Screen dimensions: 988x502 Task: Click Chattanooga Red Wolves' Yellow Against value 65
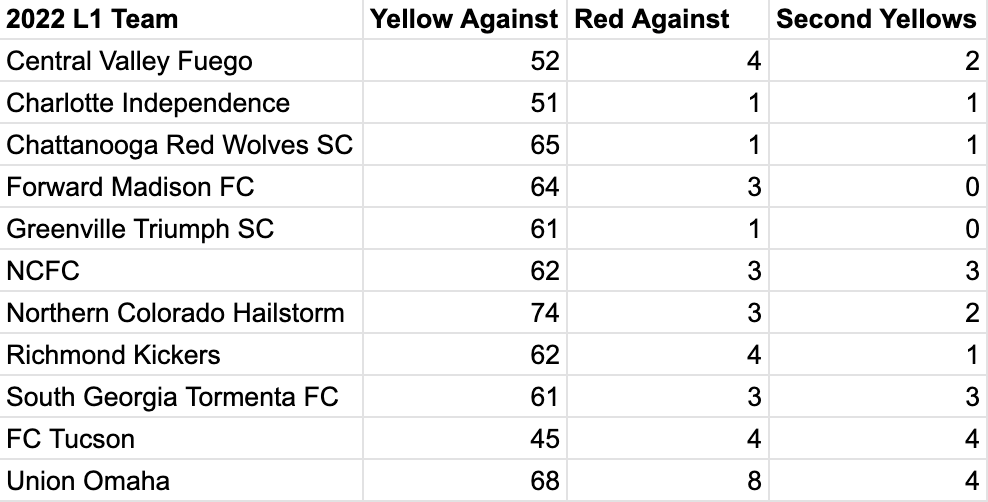[x=545, y=145]
